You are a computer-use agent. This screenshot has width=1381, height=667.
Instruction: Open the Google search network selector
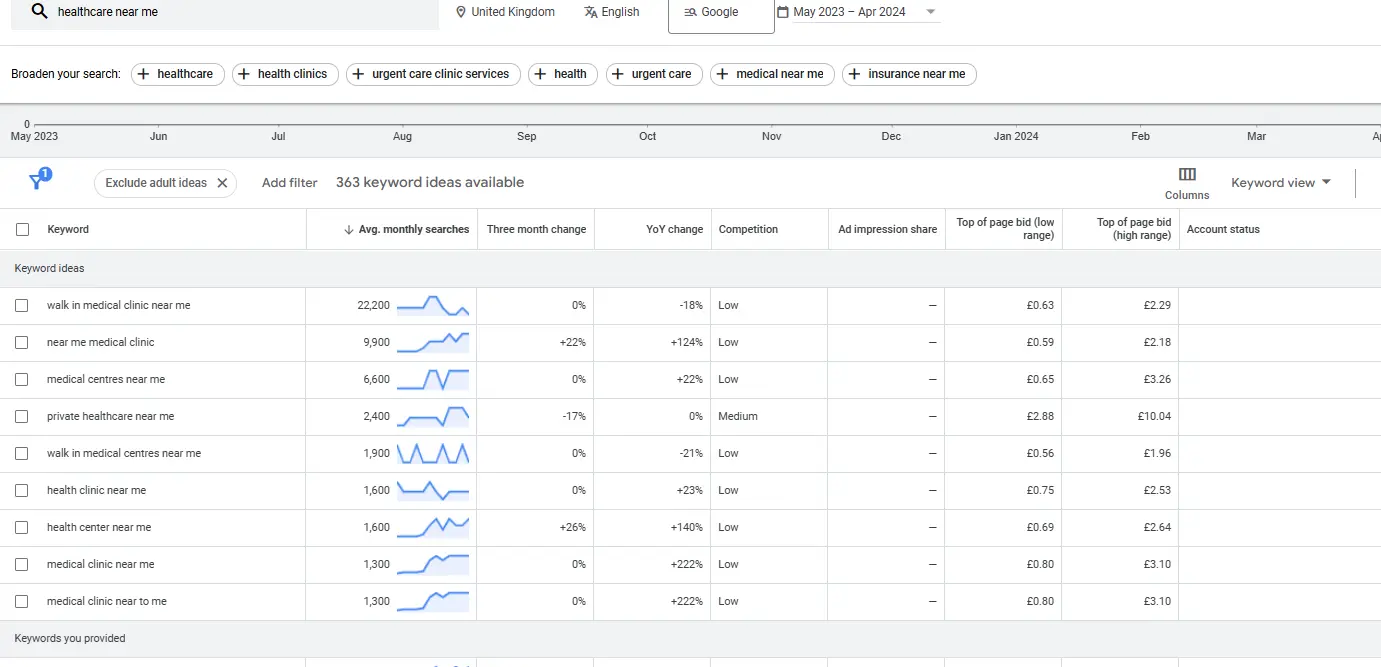(720, 13)
